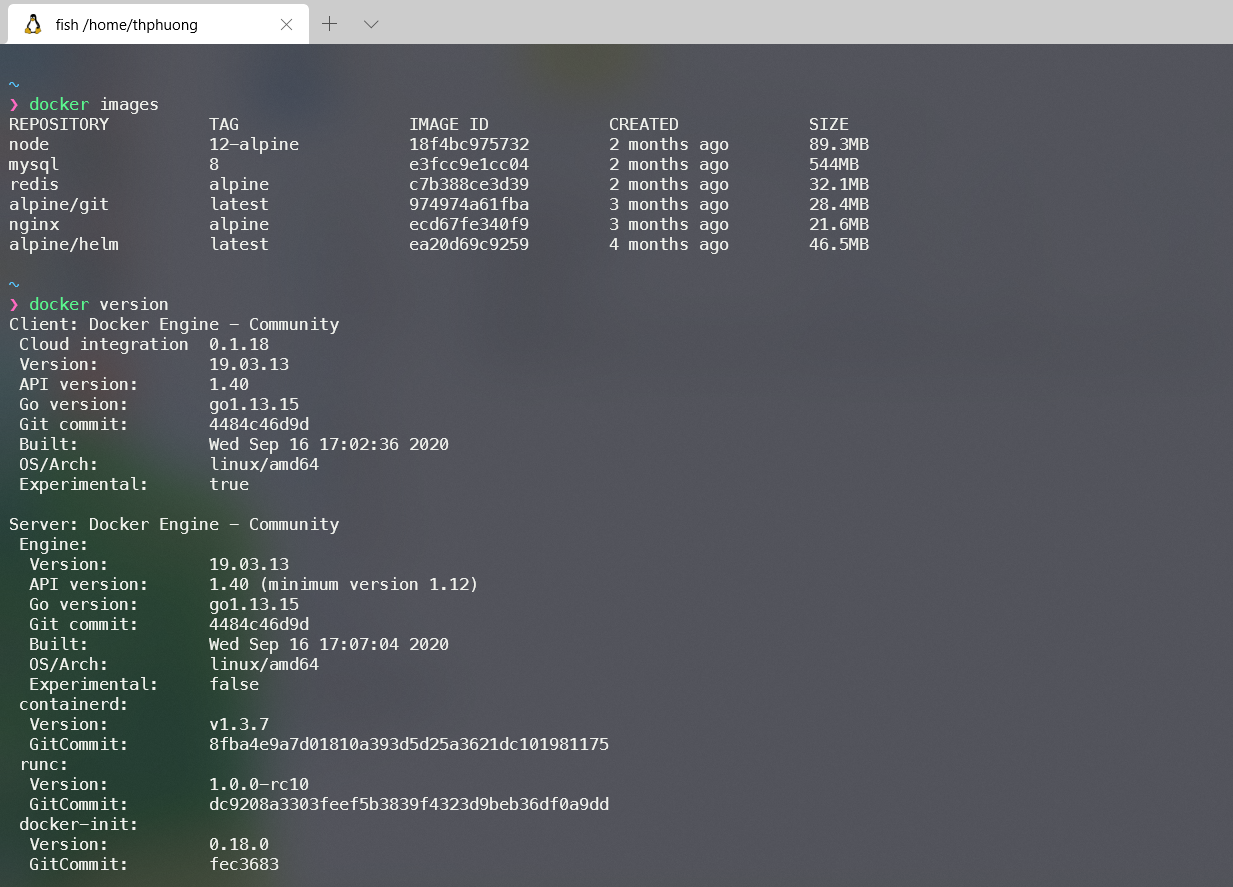Click image ID 18f4bc975732
Image resolution: width=1233 pixels, height=887 pixels.
pos(469,144)
